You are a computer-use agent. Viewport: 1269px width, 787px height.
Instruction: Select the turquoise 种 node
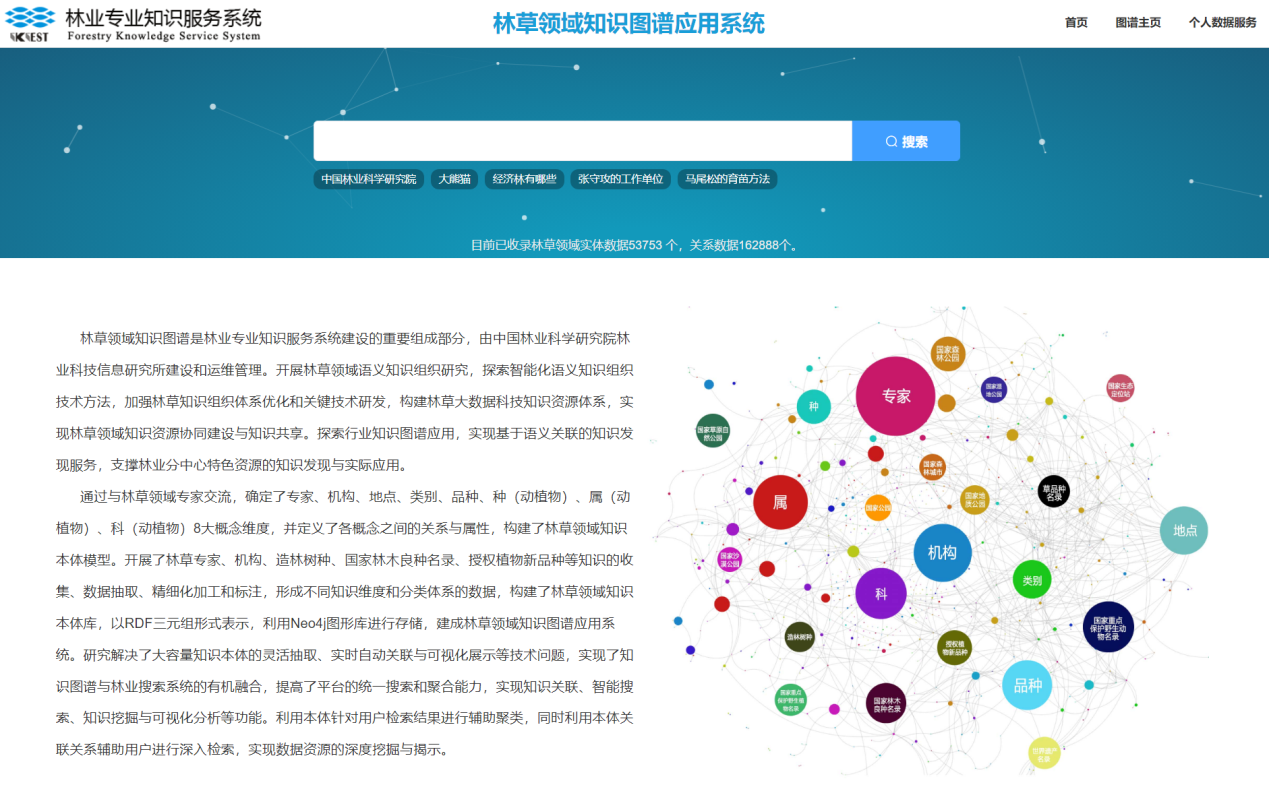pyautogui.click(x=813, y=407)
